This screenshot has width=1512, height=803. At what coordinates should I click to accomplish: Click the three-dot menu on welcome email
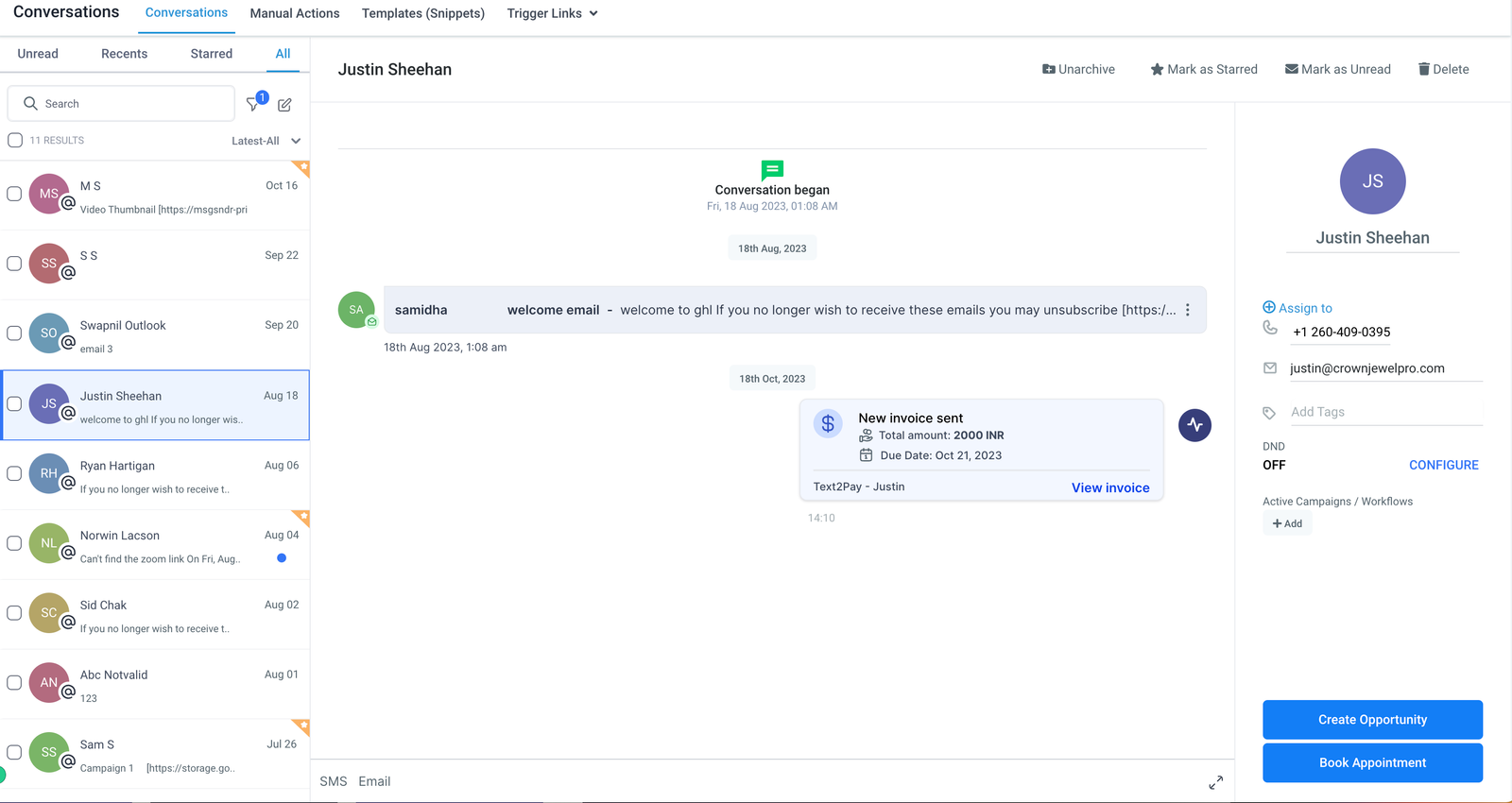point(1188,310)
